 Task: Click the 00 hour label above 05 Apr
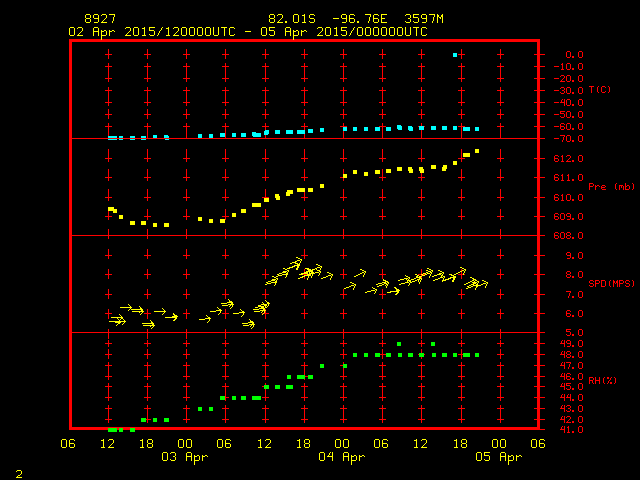499,444
